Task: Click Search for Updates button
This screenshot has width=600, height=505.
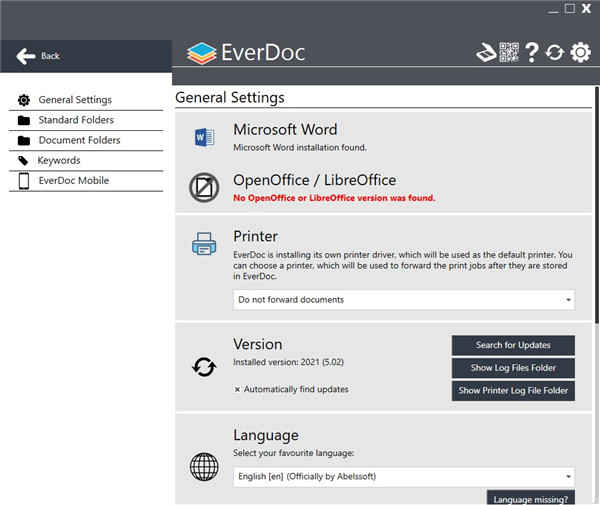Action: pyautogui.click(x=513, y=345)
